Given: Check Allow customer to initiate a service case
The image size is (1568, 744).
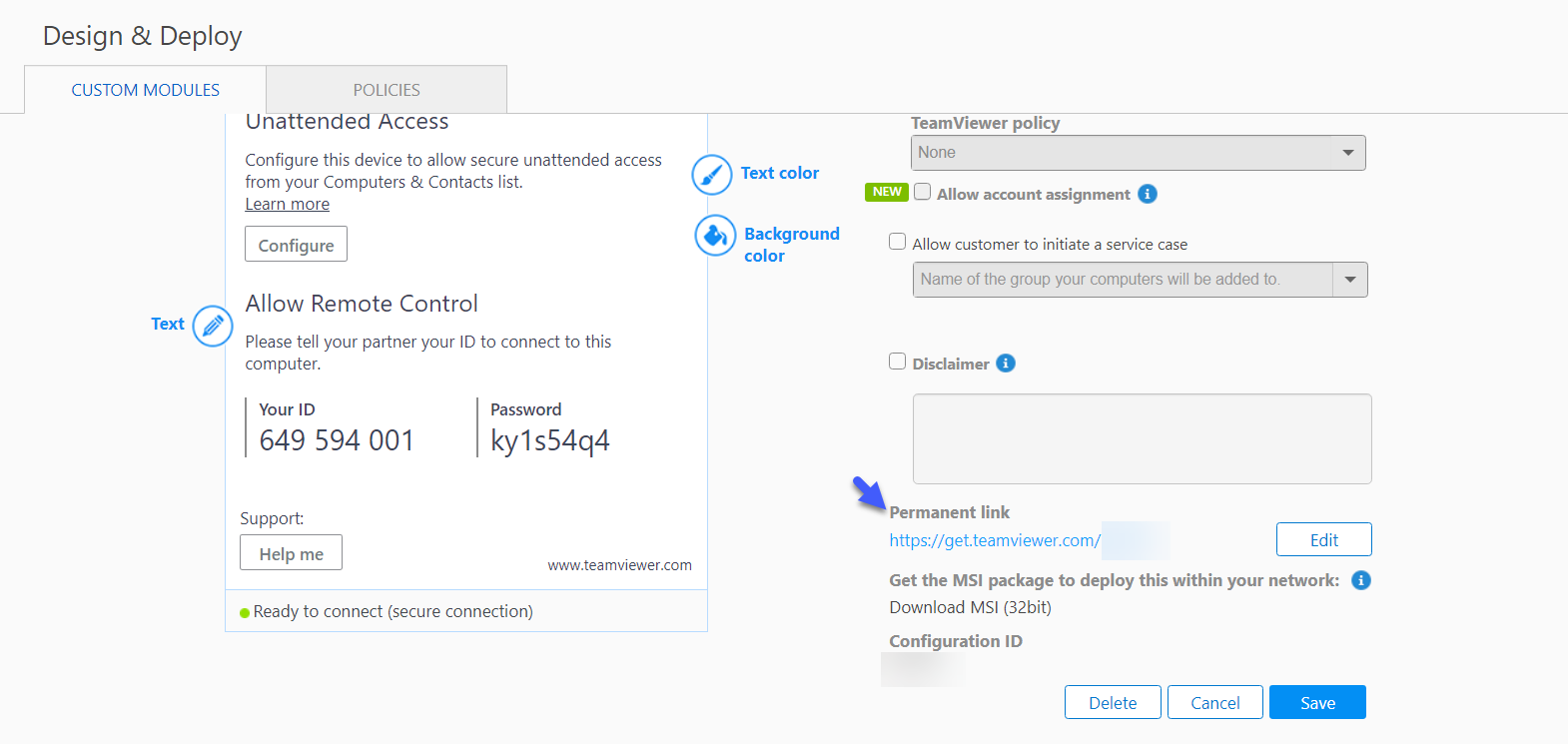Looking at the screenshot, I should pyautogui.click(x=898, y=242).
